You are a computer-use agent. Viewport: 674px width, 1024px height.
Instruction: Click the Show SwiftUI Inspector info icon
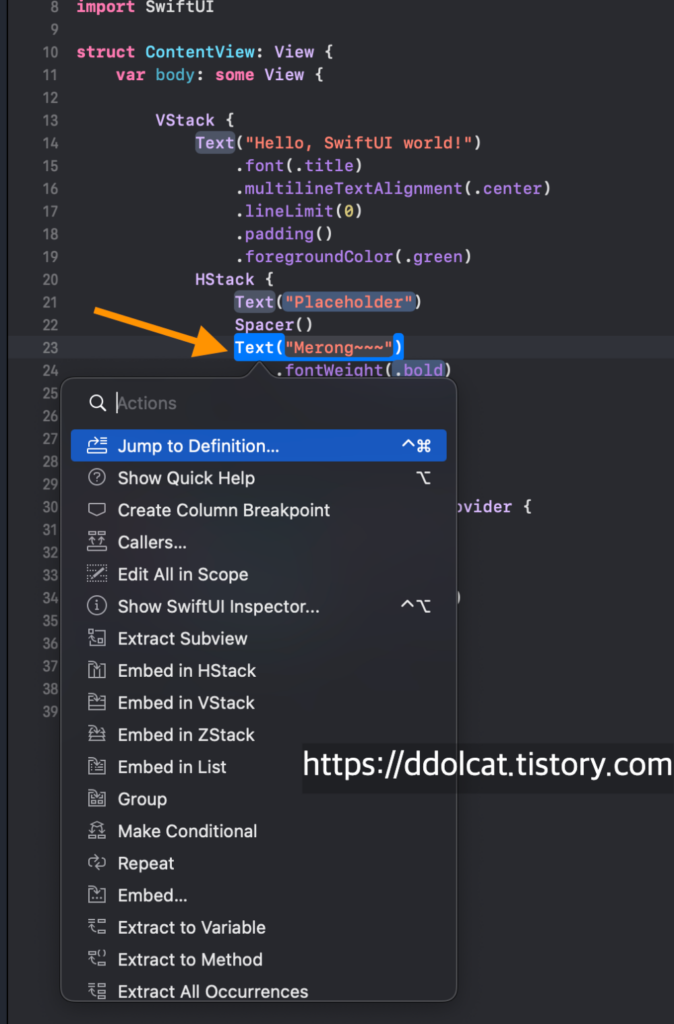click(x=97, y=606)
